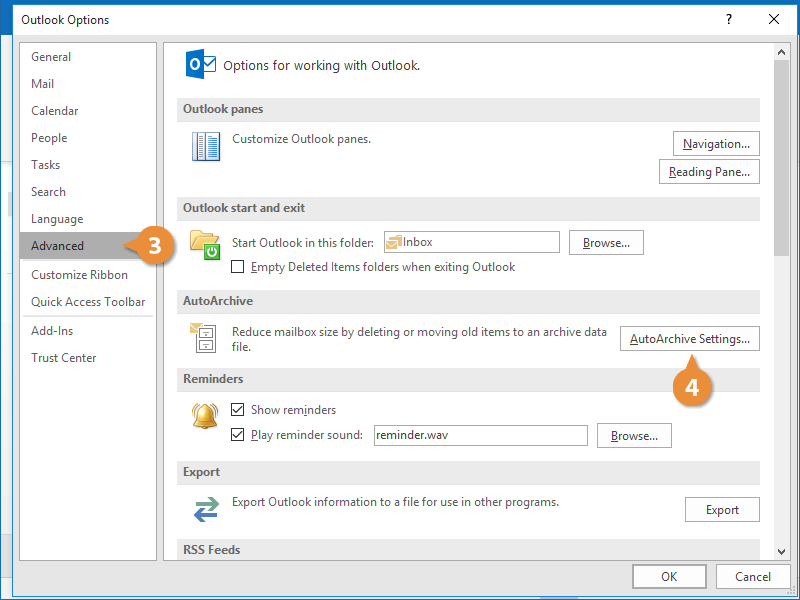Click 'Options for working with Outlook.' text
Screen dimensions: 800x600
pyautogui.click(x=321, y=65)
